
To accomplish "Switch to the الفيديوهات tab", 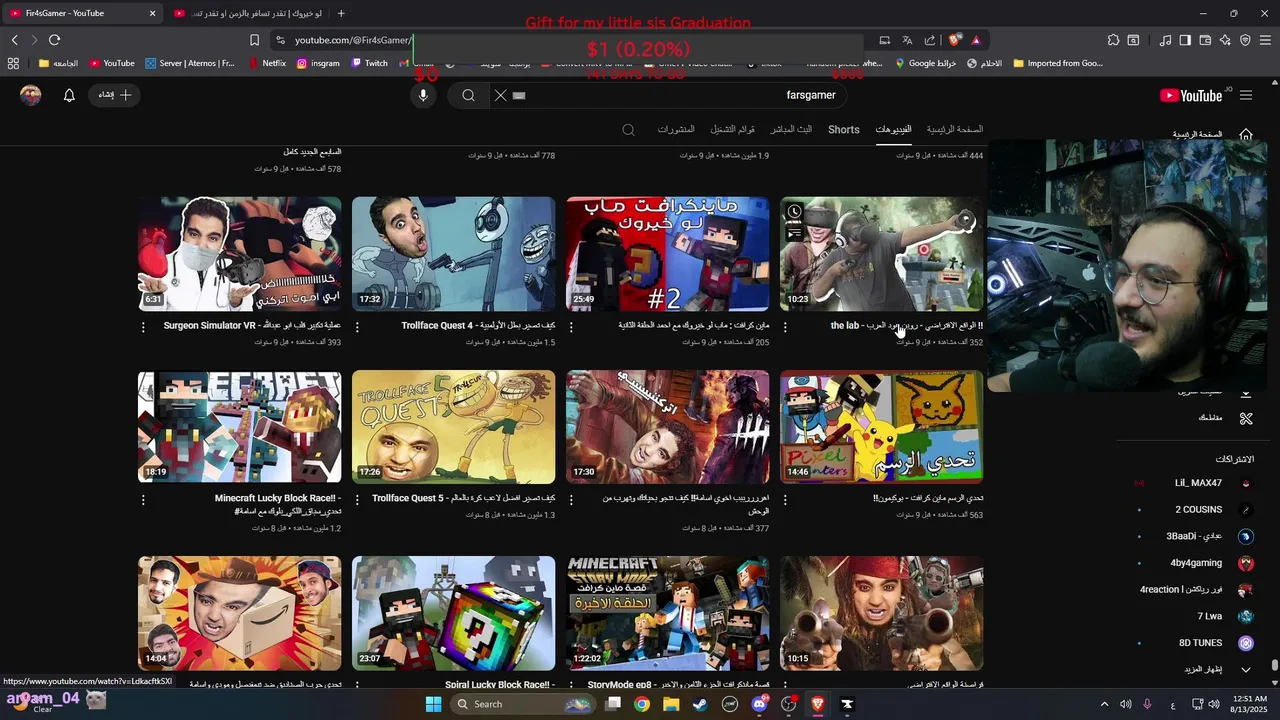I will click(x=893, y=130).
